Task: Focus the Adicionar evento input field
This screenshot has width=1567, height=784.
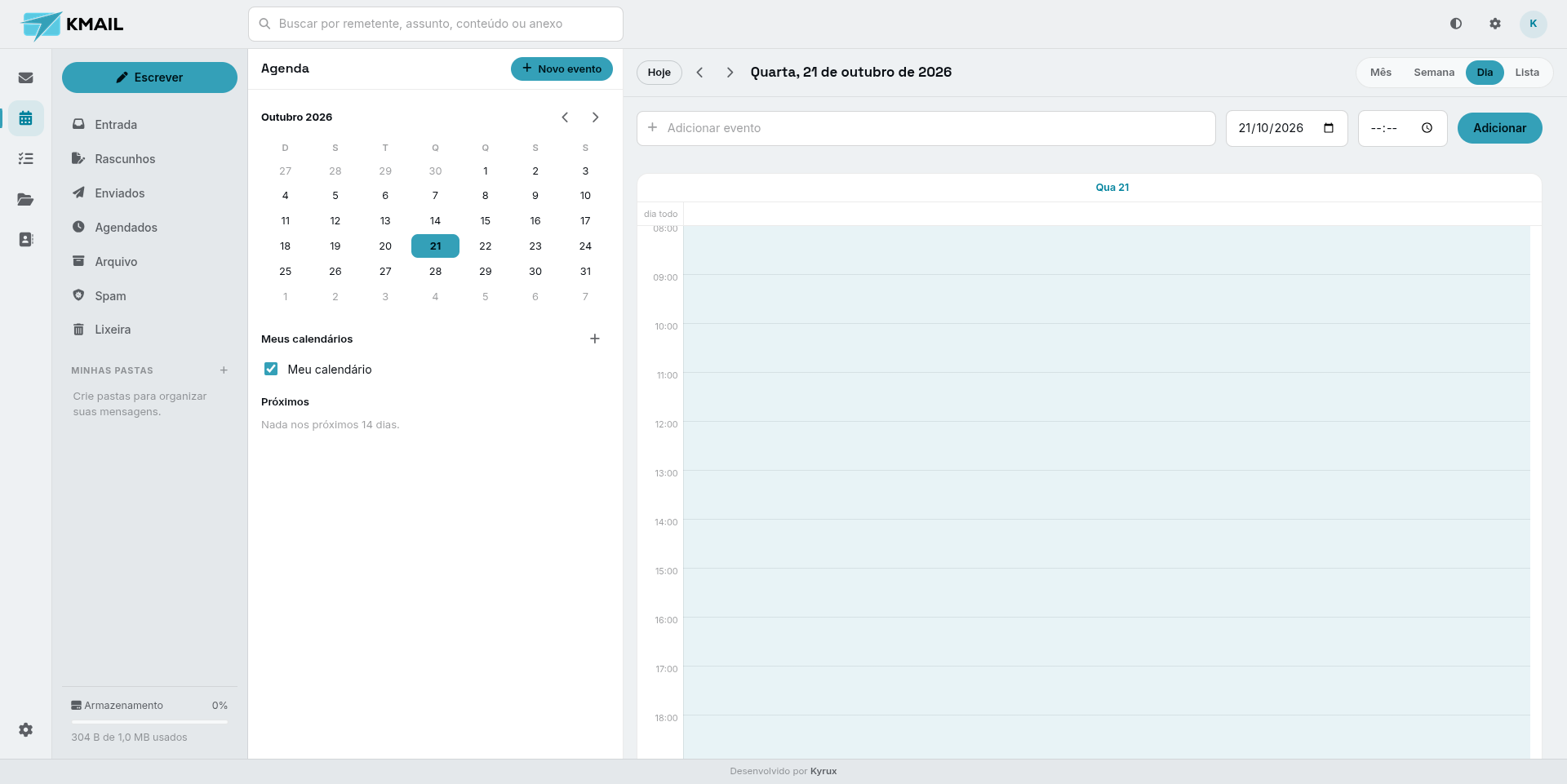Action: tap(926, 128)
